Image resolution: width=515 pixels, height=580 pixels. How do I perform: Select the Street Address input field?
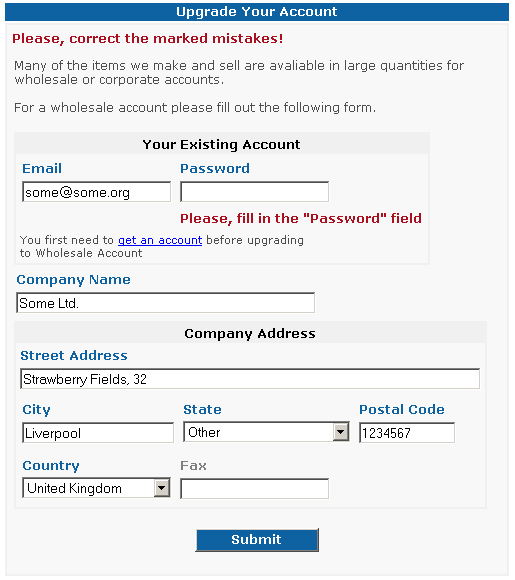click(250, 378)
